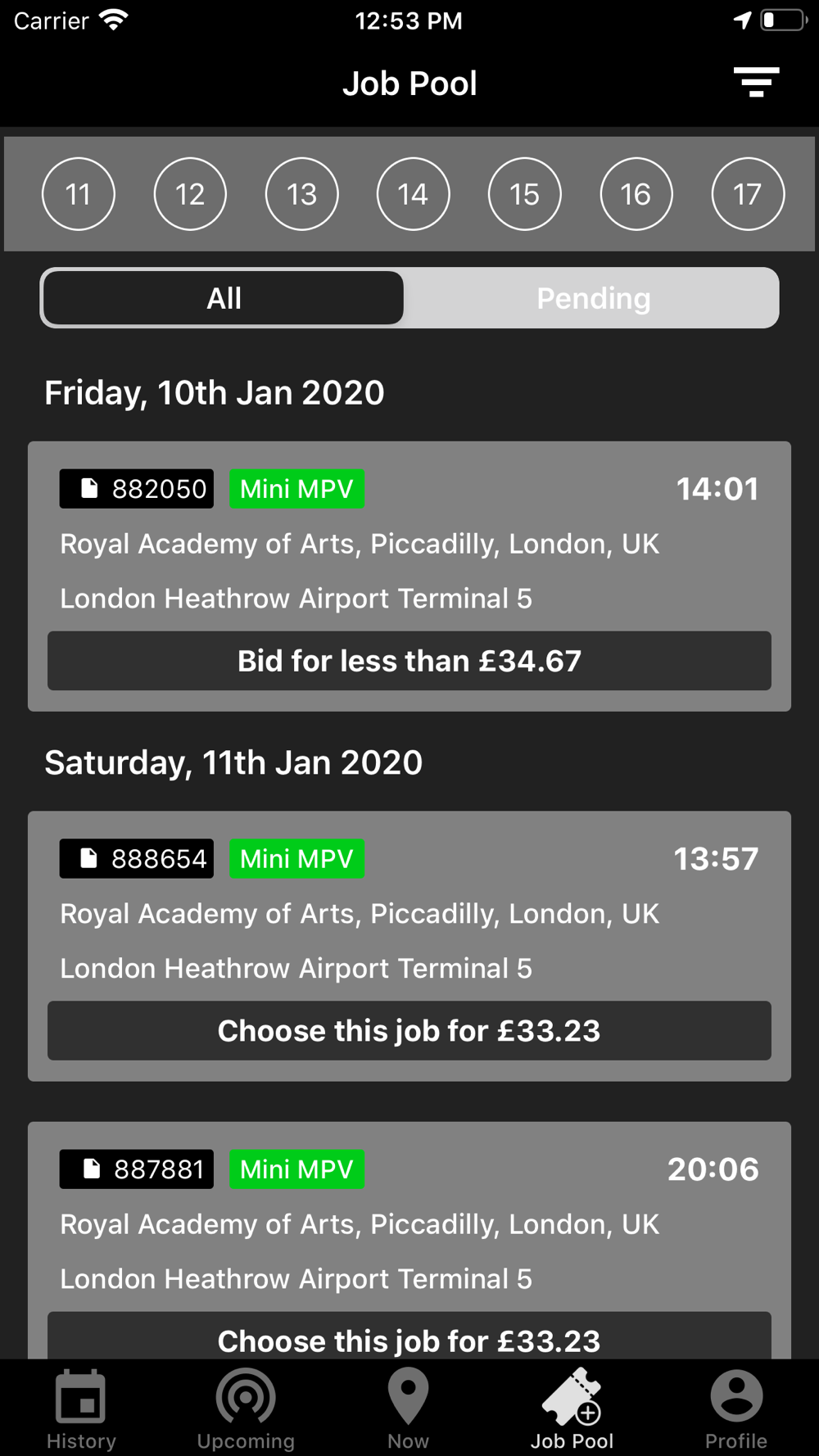Choose the 20:06 job for £33.23

point(409,1336)
